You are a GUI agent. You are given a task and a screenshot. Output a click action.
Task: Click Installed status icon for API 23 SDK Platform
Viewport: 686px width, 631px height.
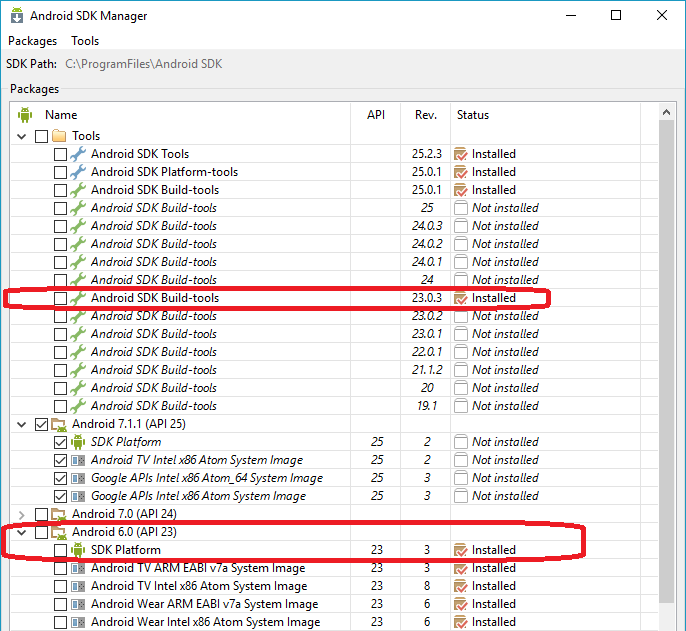point(461,550)
